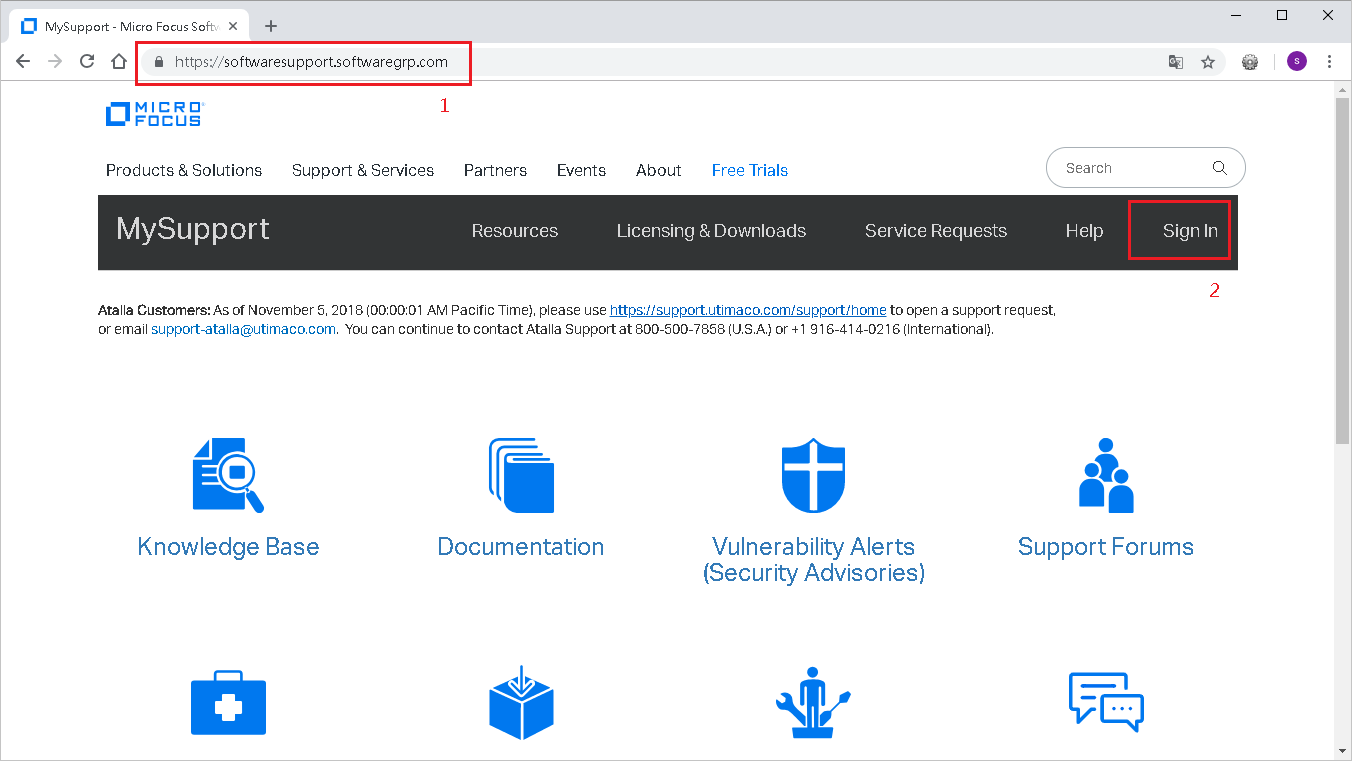The width and height of the screenshot is (1352, 761).
Task: Click the gear extension icon
Action: pyautogui.click(x=1250, y=62)
